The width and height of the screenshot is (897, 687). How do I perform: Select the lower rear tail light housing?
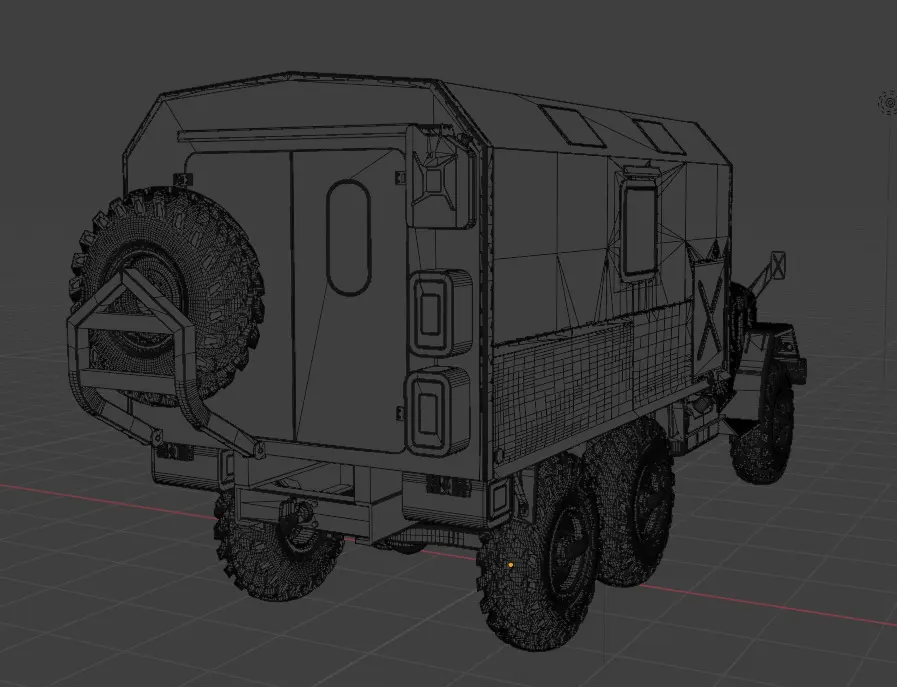[x=438, y=411]
